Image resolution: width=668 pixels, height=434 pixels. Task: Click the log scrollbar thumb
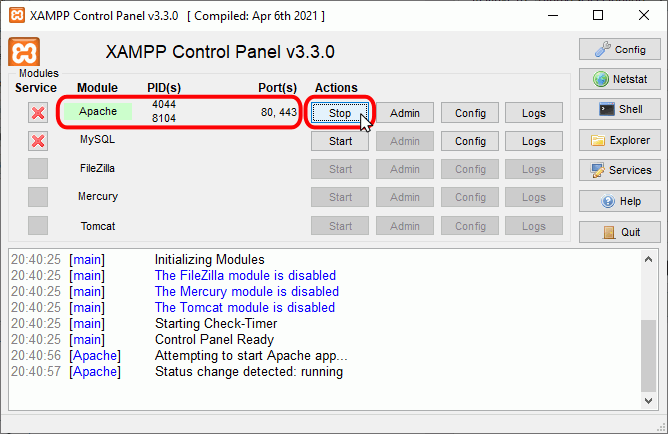648,356
